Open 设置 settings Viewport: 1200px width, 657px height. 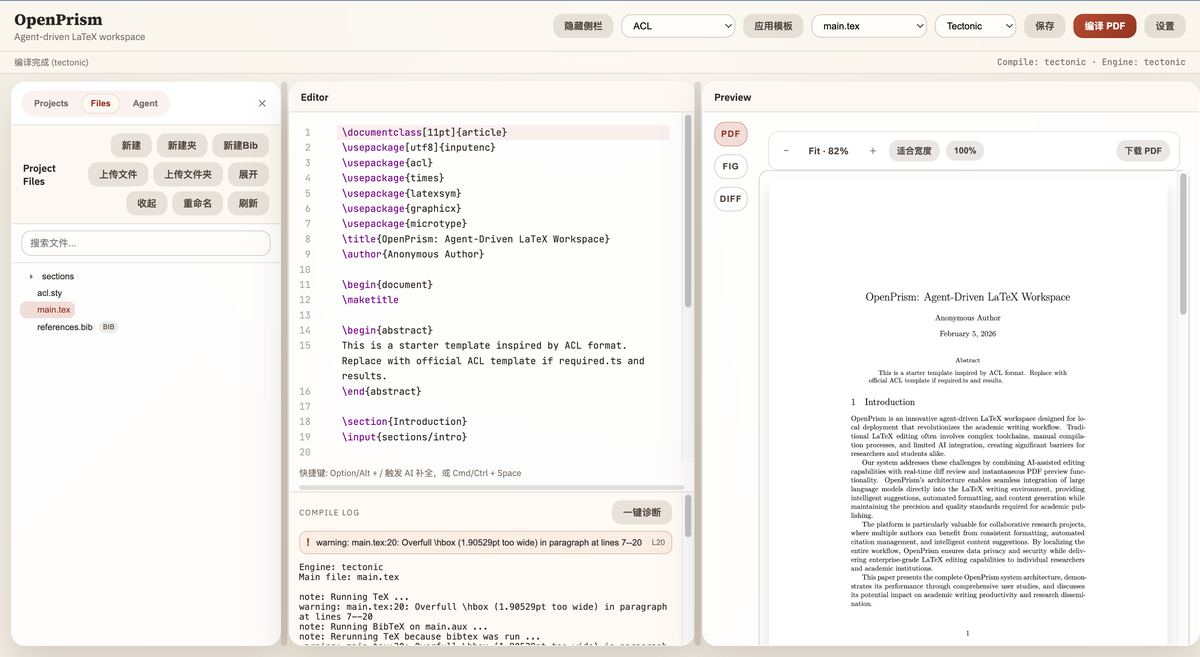1165,26
